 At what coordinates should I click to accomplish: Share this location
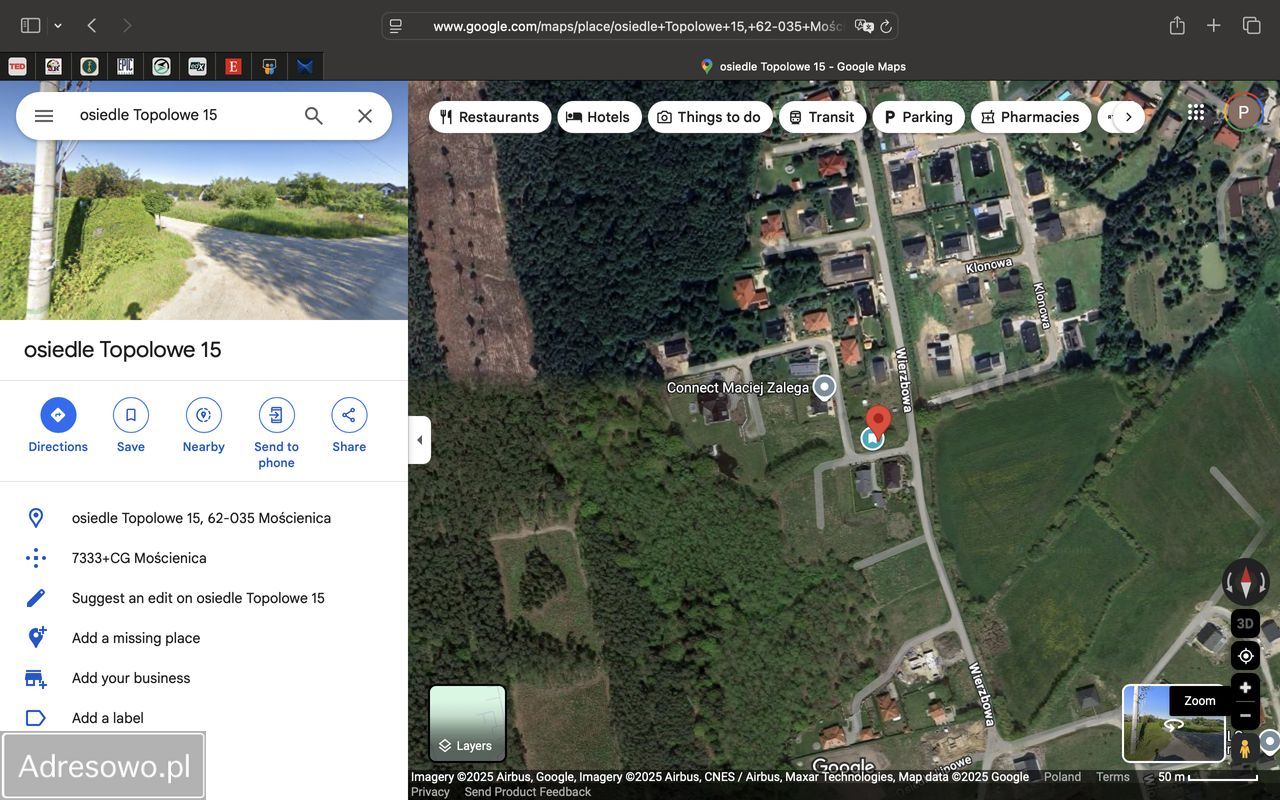tap(349, 425)
